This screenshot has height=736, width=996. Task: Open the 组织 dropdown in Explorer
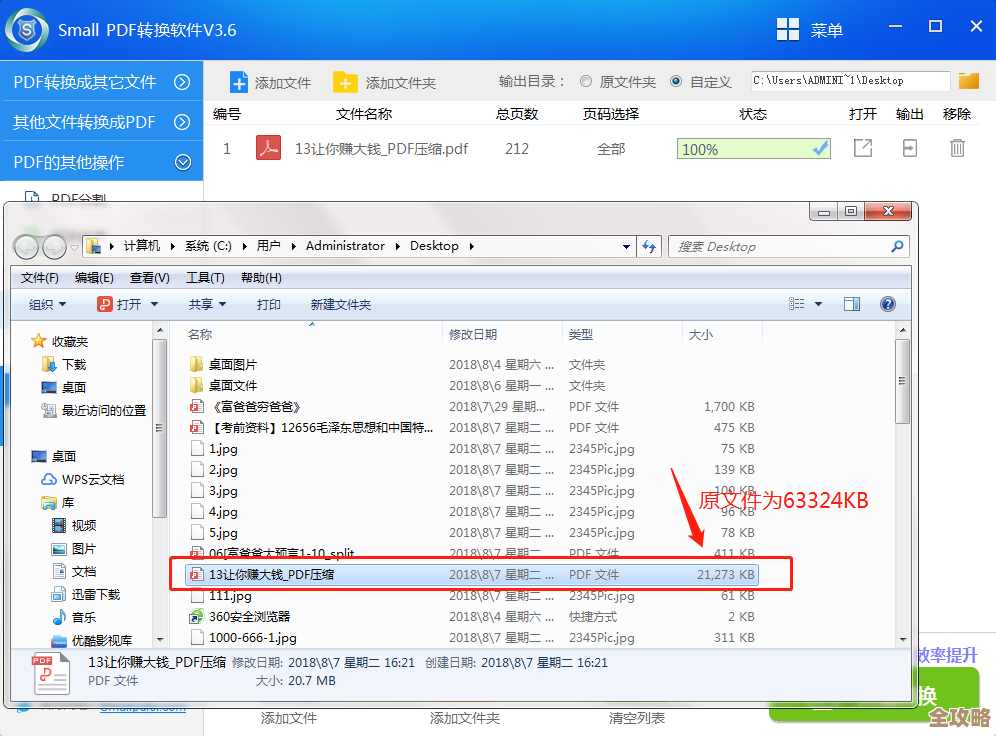click(46, 304)
